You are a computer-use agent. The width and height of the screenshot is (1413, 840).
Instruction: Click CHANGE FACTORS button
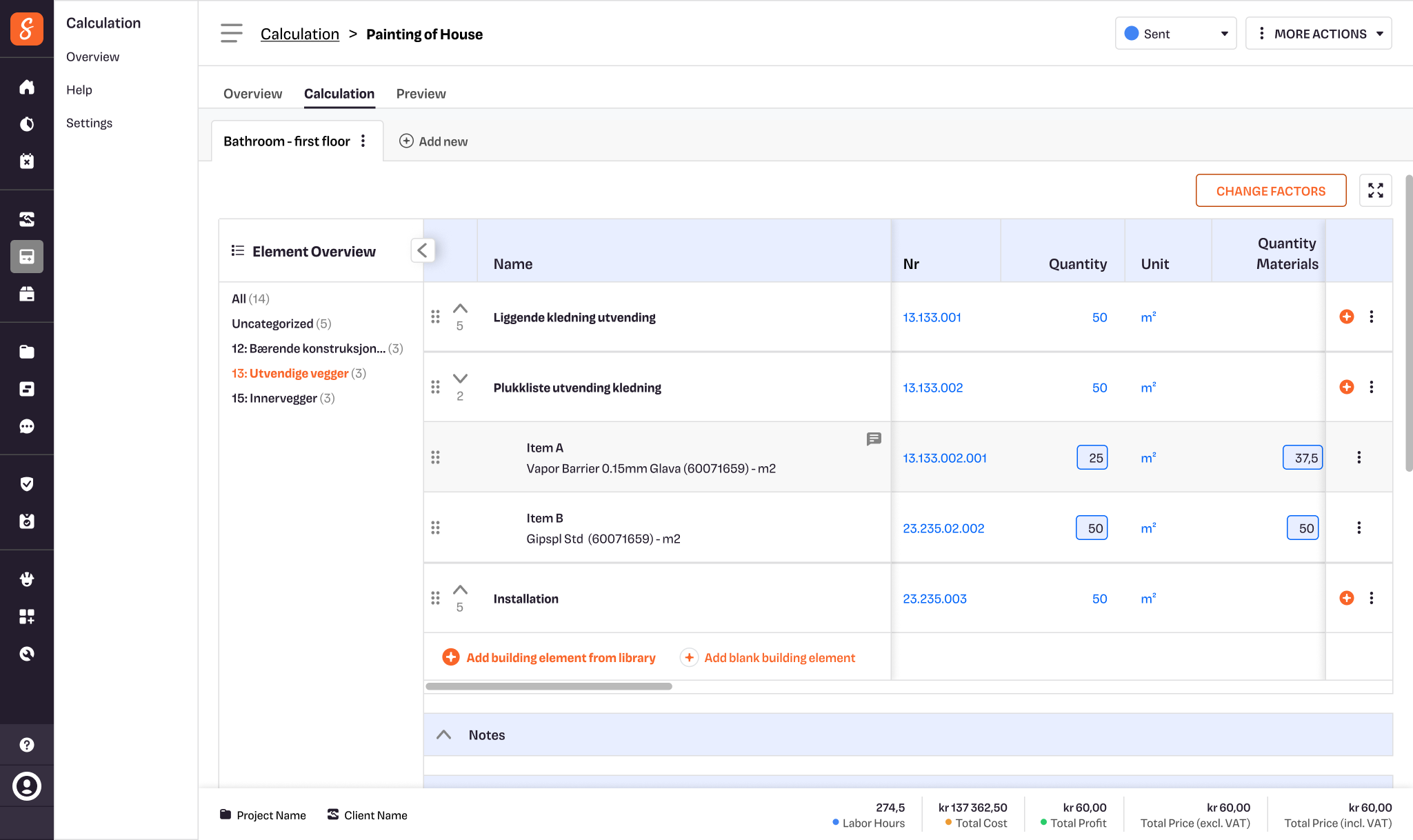1272,190
